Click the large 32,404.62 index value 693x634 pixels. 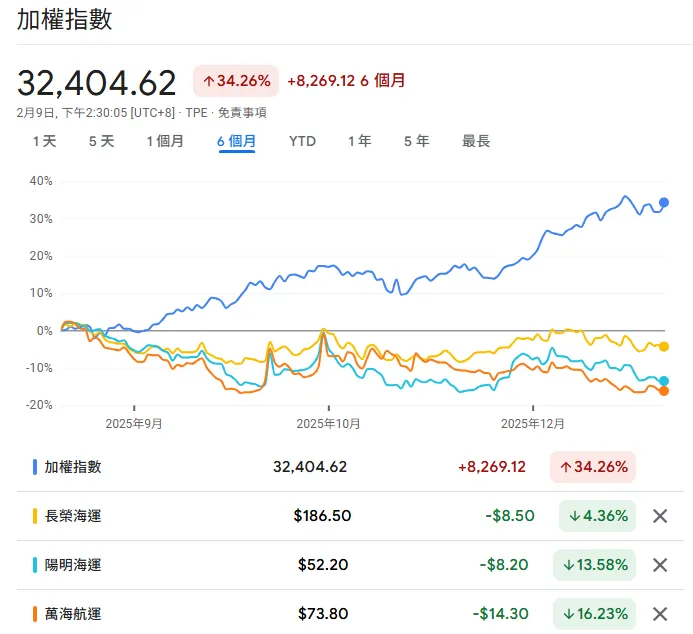(x=96, y=83)
